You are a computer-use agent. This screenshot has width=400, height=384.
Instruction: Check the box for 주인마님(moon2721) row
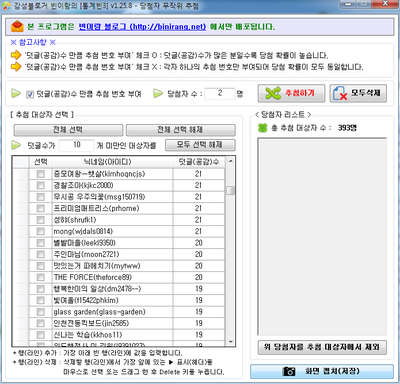40,255
